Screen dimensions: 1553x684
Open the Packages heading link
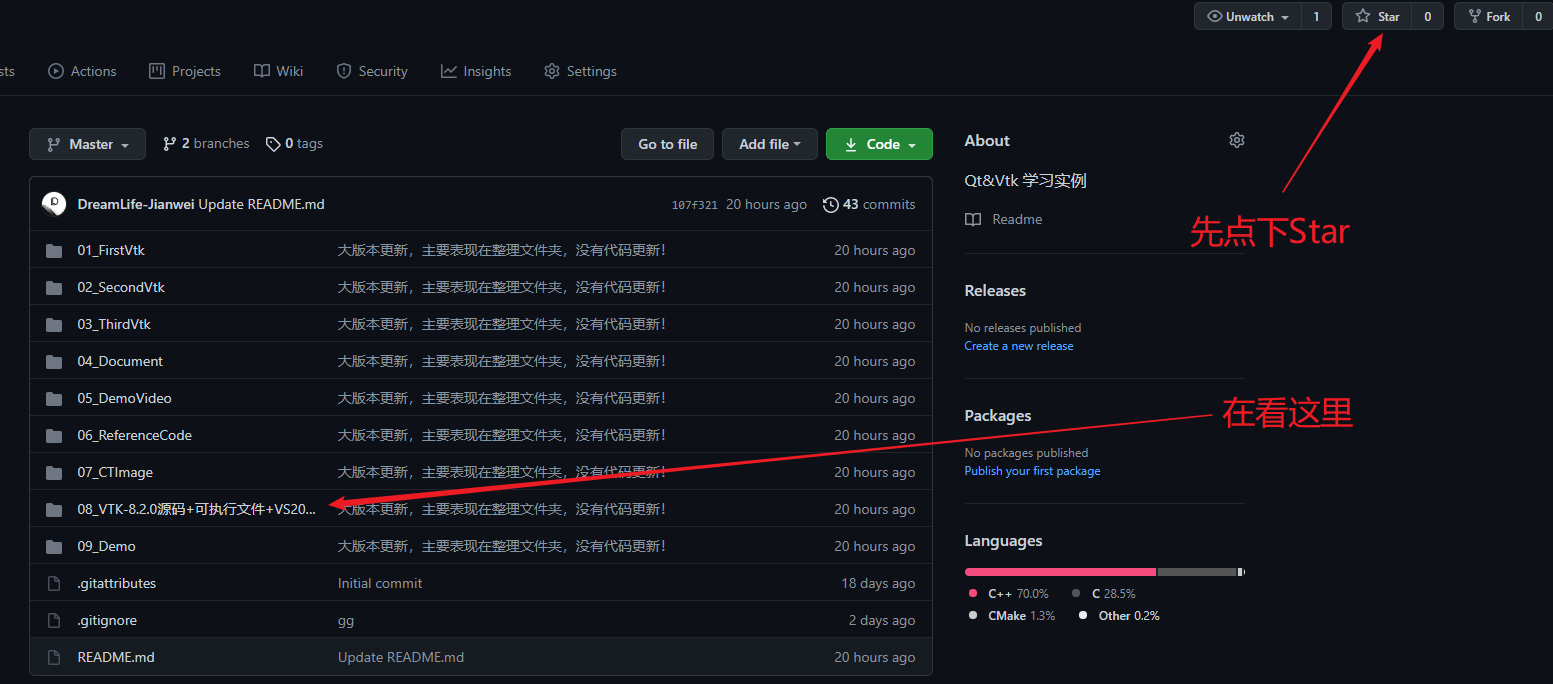[998, 416]
